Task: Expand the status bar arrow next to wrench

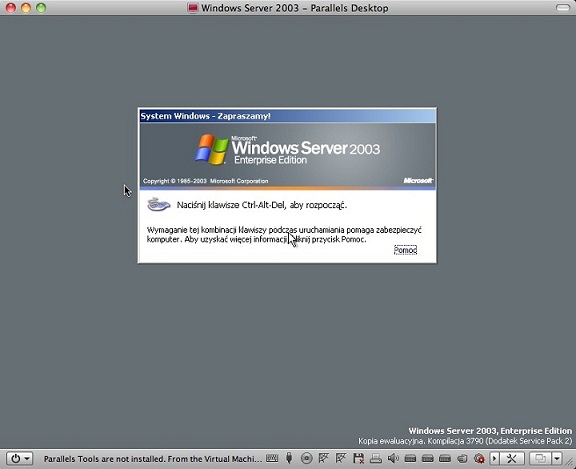Action: 494,458
